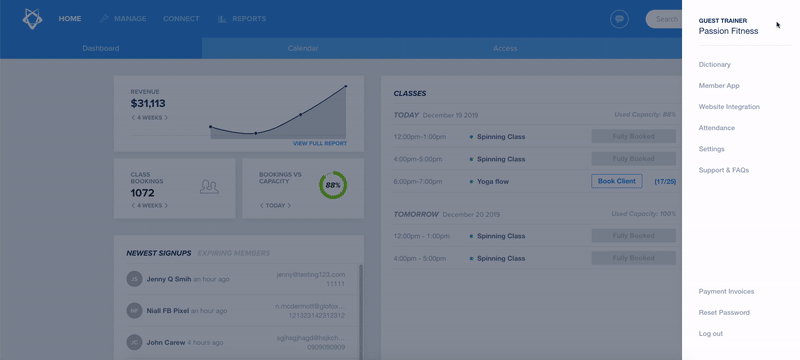Screen dimensions: 800x360
Task: Select the Expiring Members tab
Action: coord(234,253)
